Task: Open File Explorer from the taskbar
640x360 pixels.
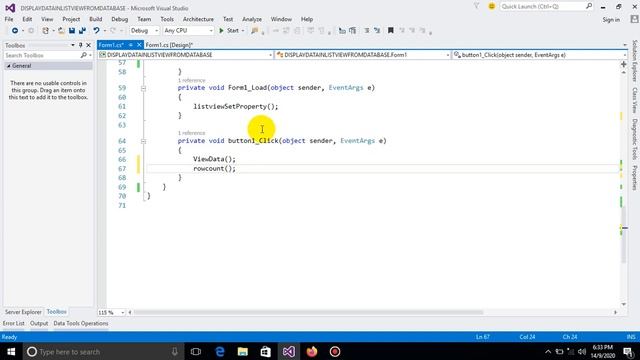Action: pos(242,352)
